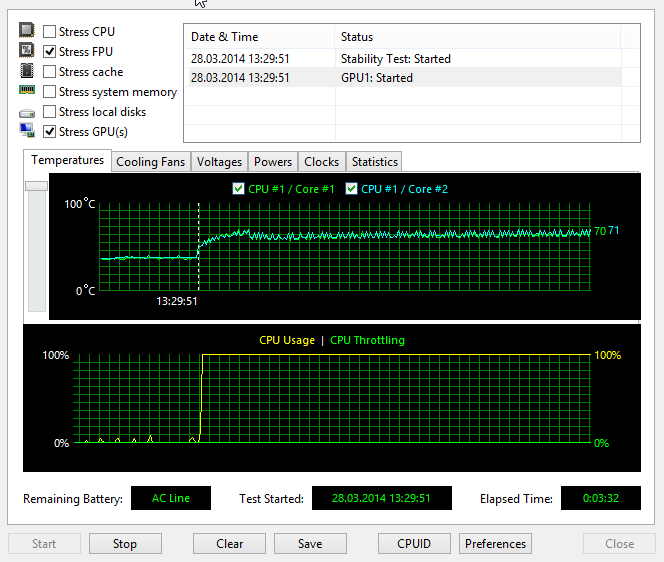Screen dimensions: 664x562
Task: Hide the CPU #1 / Core #2 graph line
Action: coord(351,188)
